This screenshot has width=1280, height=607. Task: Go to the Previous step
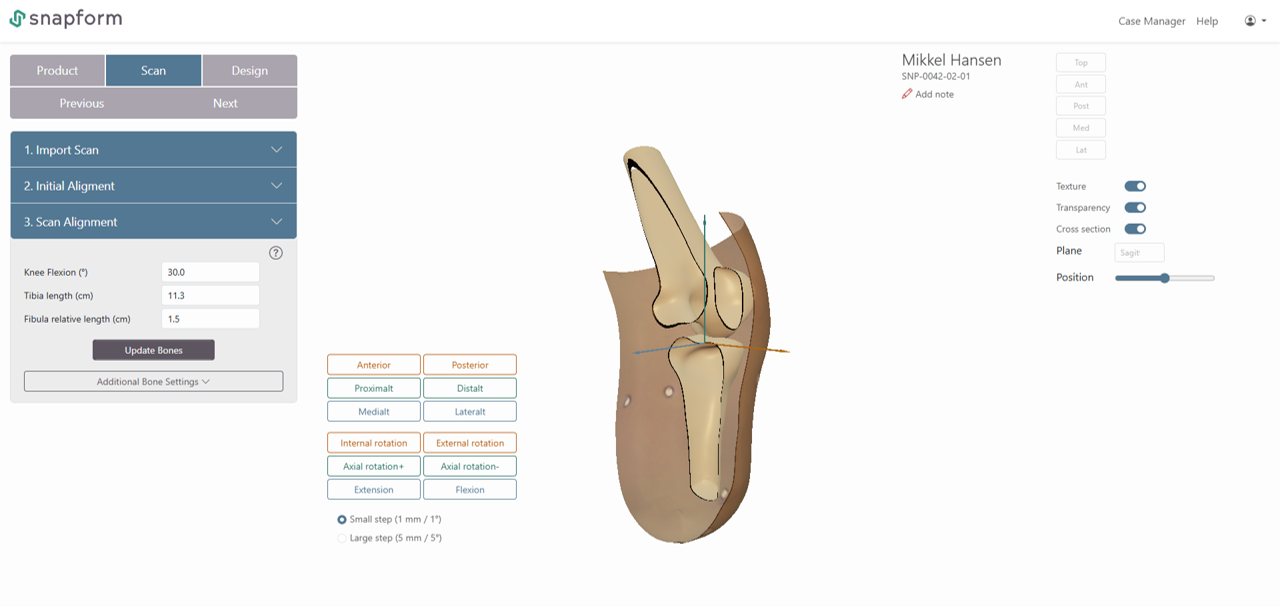82,103
